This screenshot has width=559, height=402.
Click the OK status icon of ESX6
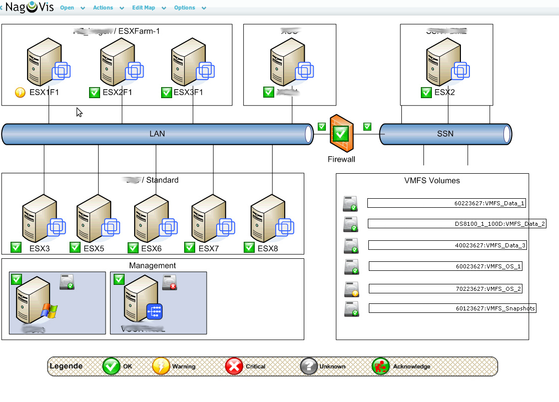(133, 247)
